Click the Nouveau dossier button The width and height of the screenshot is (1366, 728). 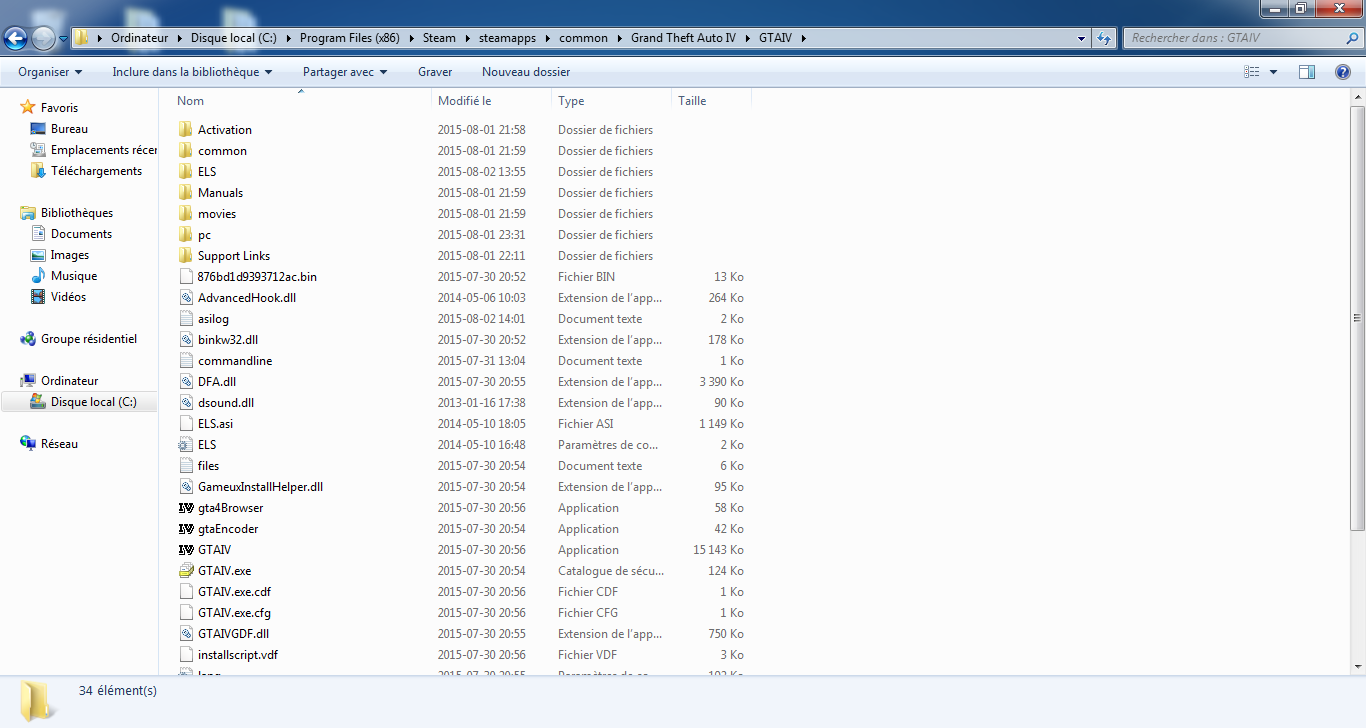coord(526,72)
